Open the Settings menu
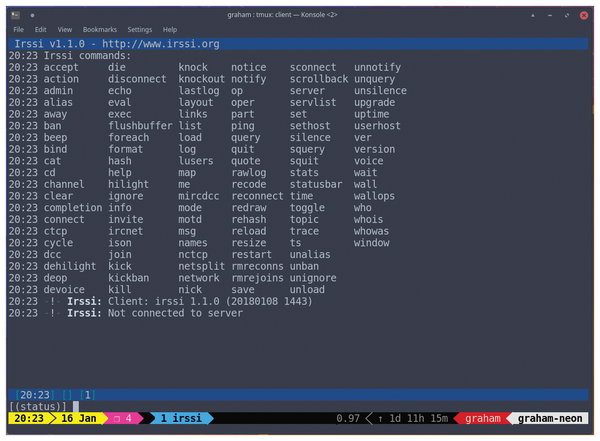The height and width of the screenshot is (441, 600). [x=140, y=29]
